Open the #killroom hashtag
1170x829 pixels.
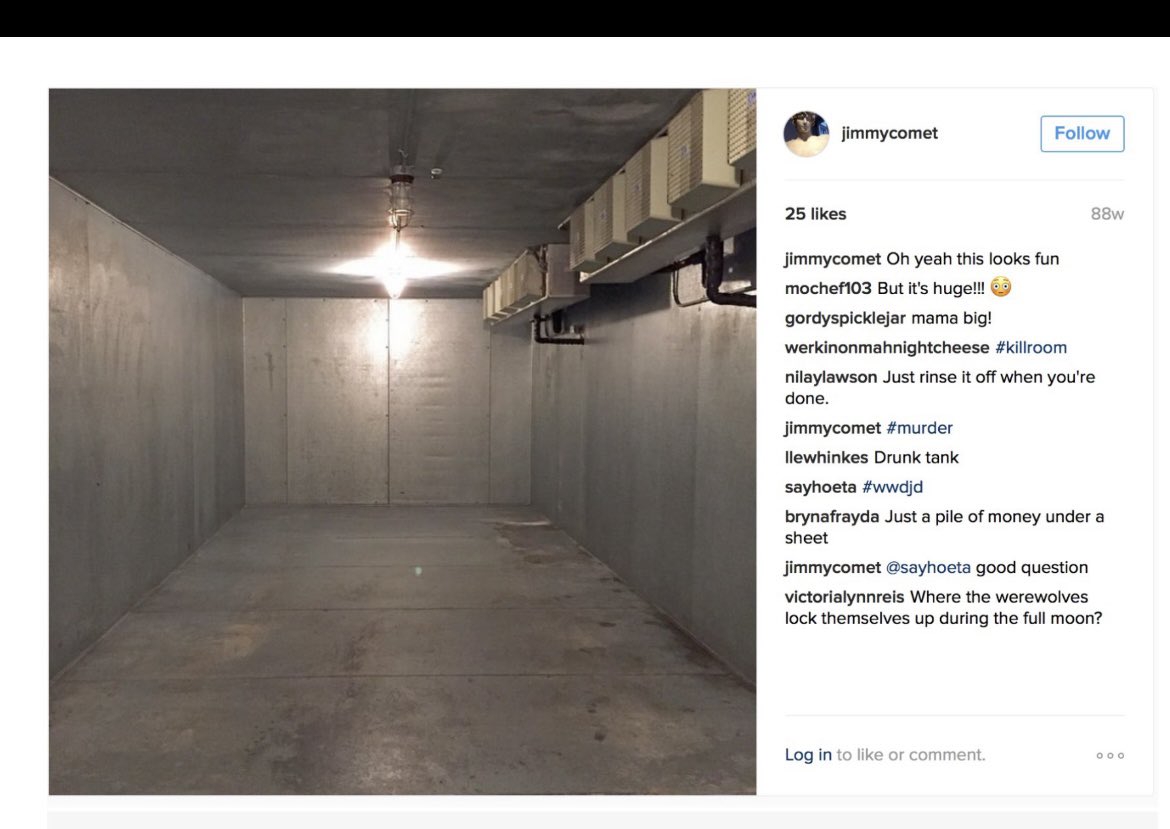tap(1030, 347)
